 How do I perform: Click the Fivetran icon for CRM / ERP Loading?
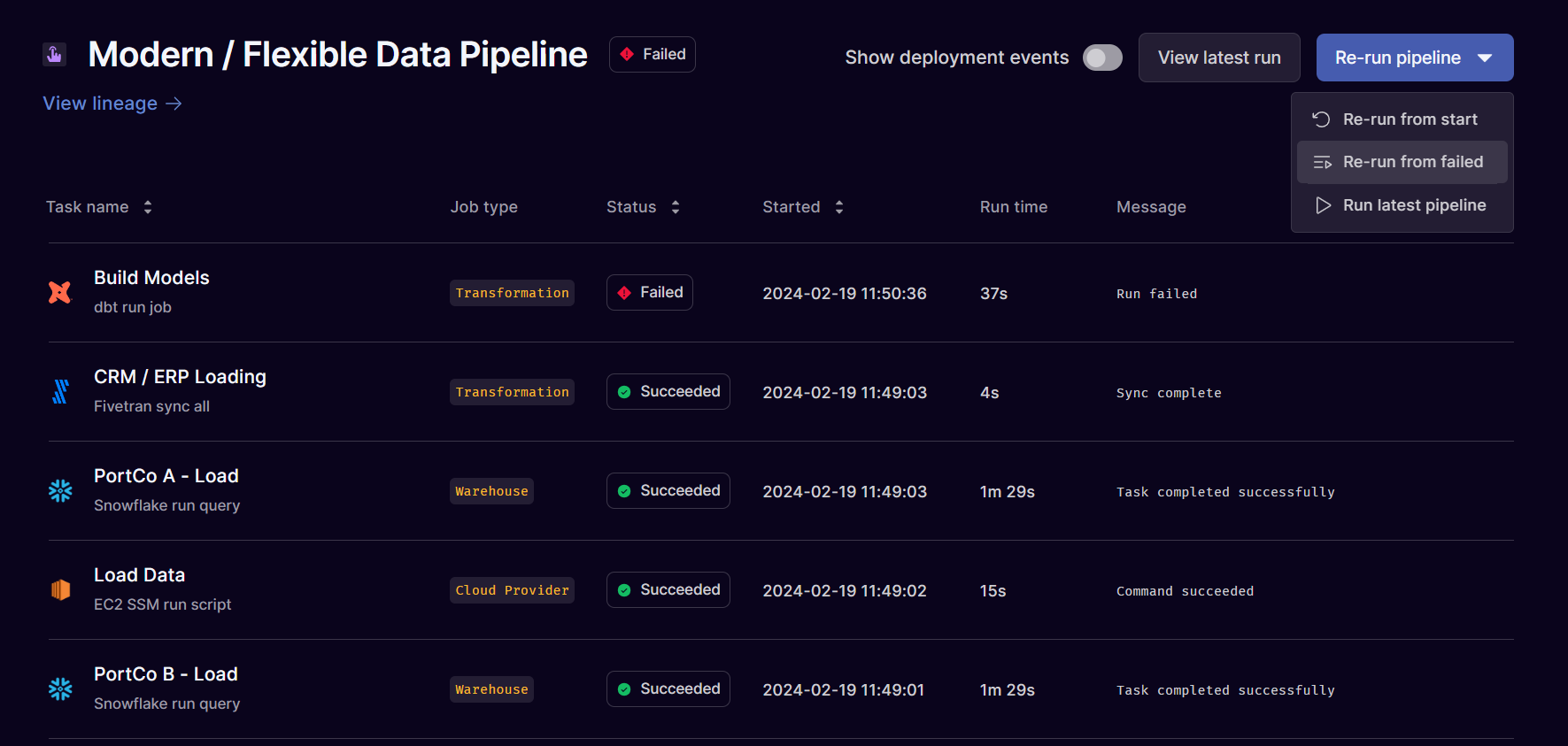[x=60, y=391]
